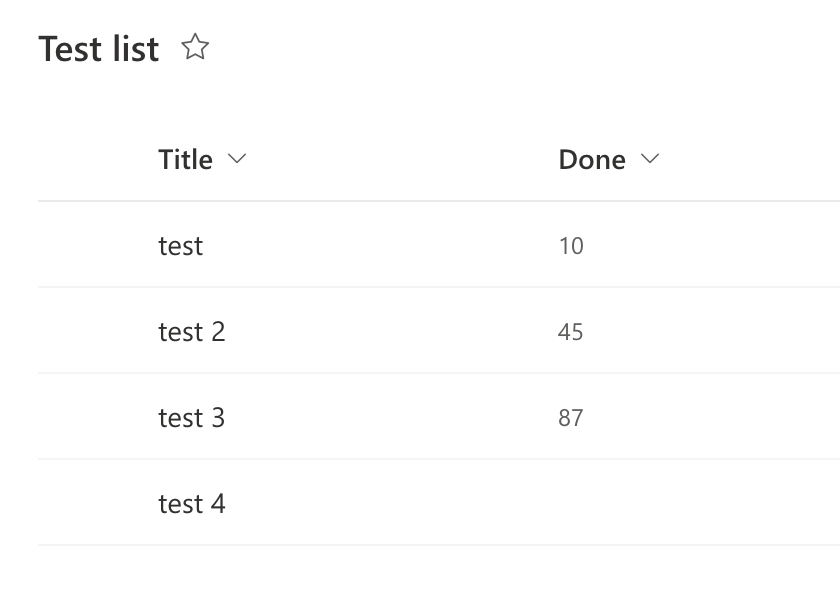Select the test 2 row via its left margin

point(90,332)
